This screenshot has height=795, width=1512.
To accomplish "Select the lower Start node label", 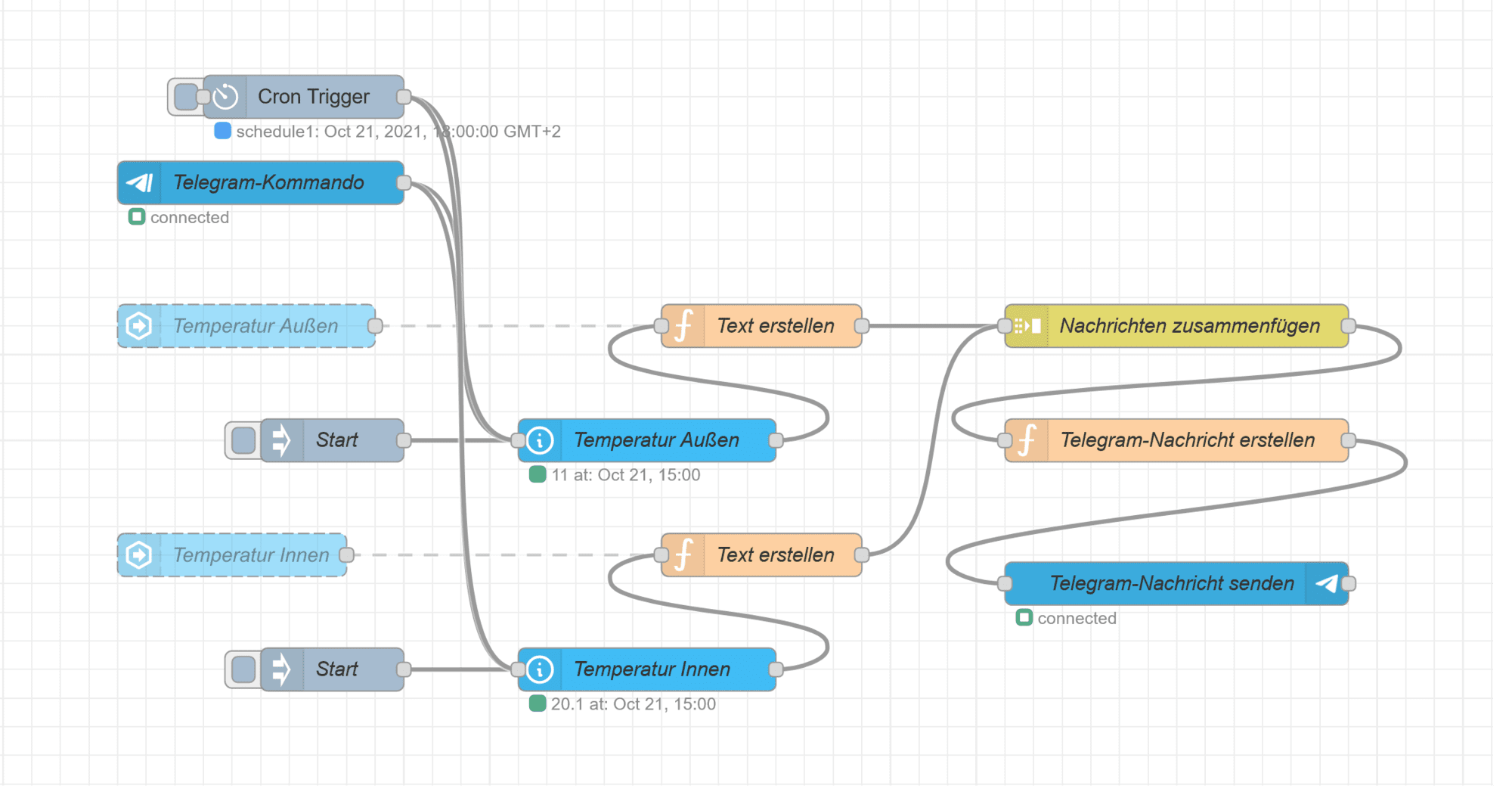I will pyautogui.click(x=337, y=669).
